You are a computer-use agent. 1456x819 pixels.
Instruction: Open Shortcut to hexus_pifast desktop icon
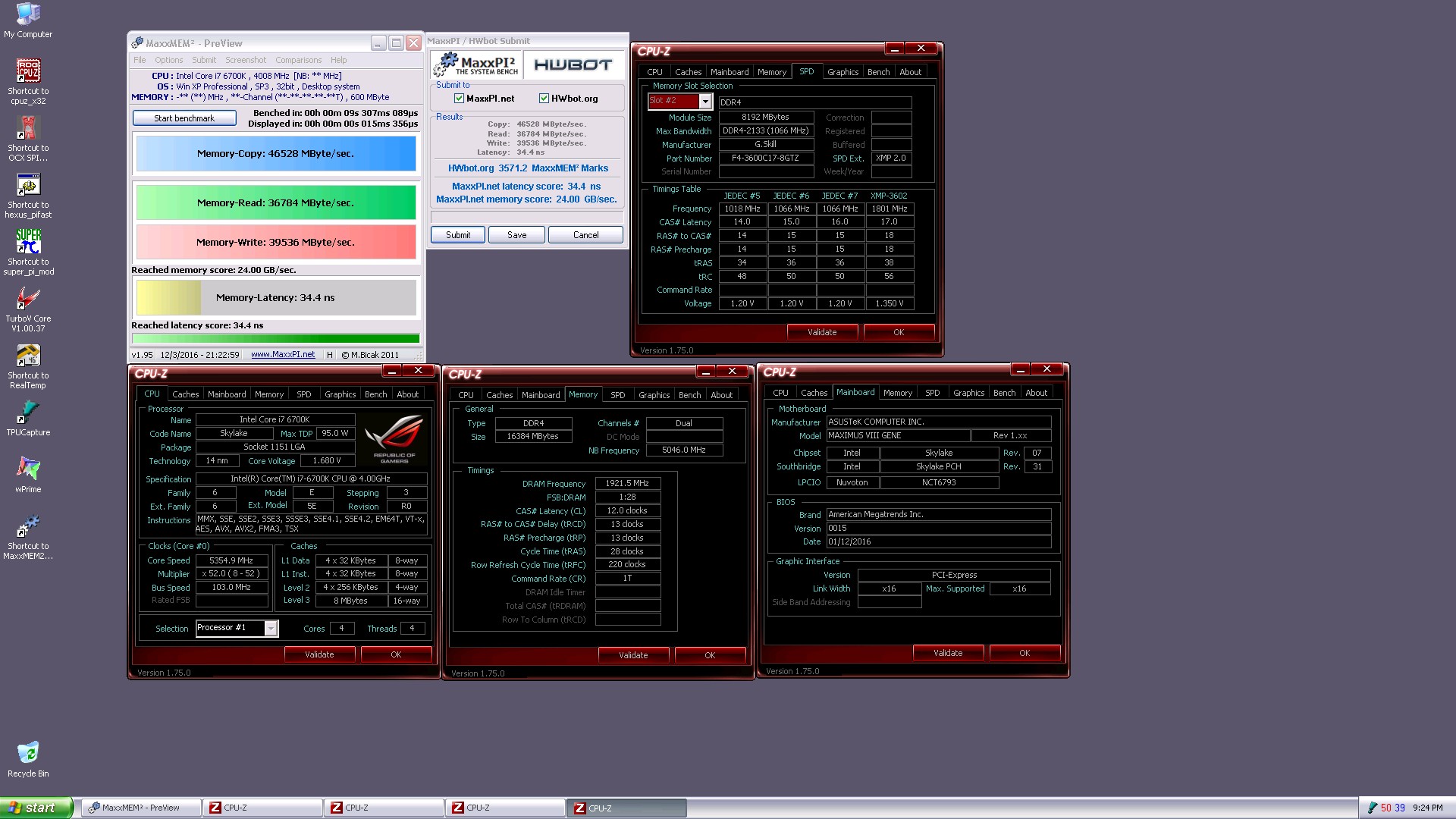pyautogui.click(x=28, y=196)
